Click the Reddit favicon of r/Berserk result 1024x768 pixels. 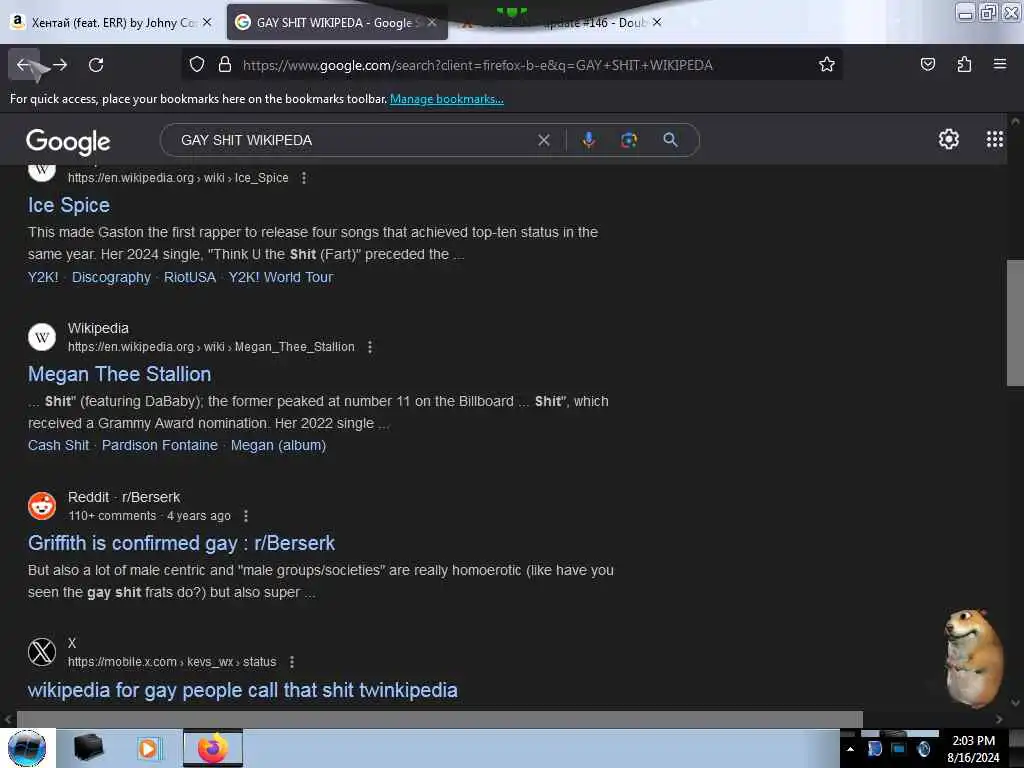click(x=42, y=506)
